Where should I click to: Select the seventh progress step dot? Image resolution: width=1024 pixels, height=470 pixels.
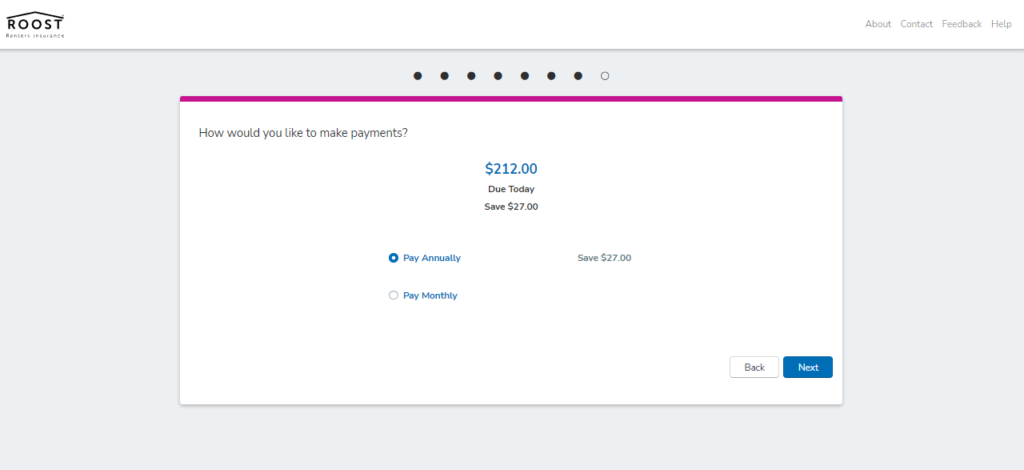[x=578, y=76]
